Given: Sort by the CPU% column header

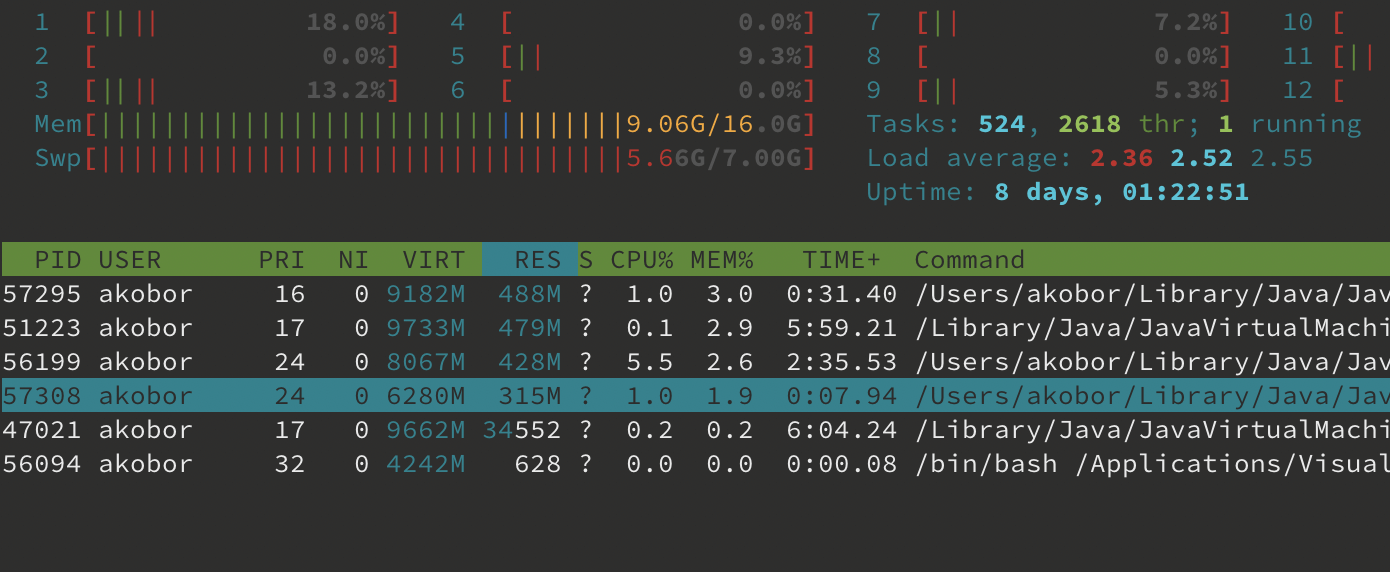Looking at the screenshot, I should (x=642, y=260).
